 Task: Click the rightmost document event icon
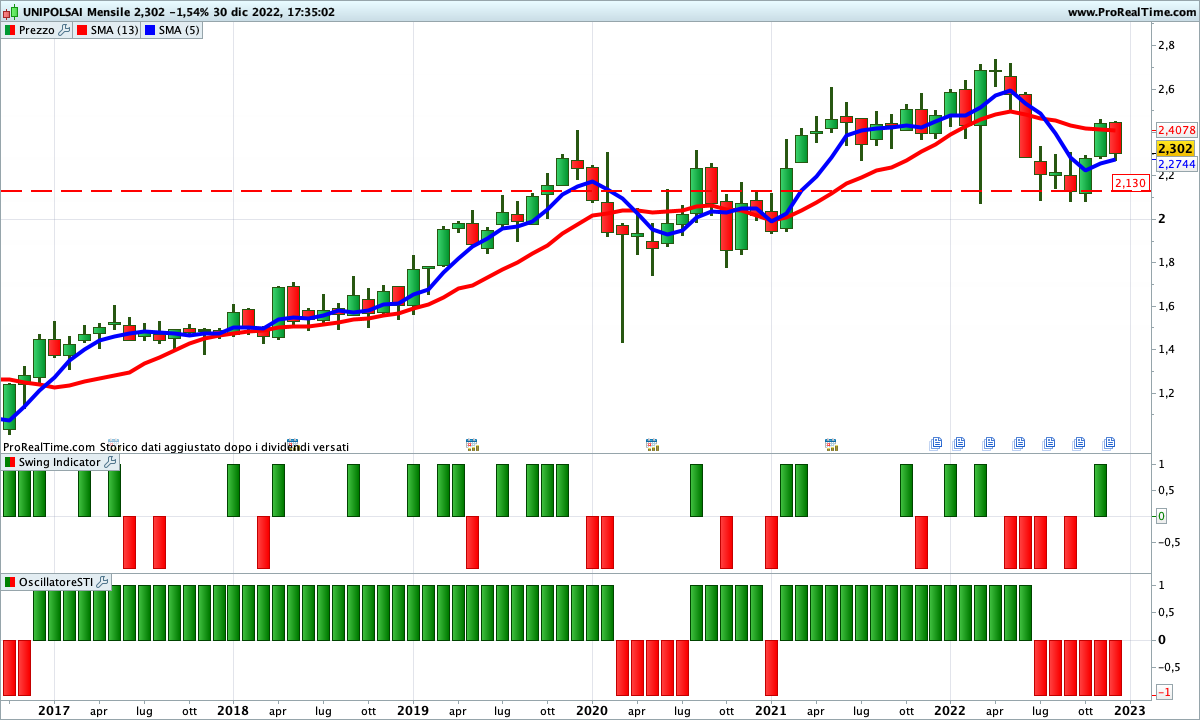coord(1109,443)
